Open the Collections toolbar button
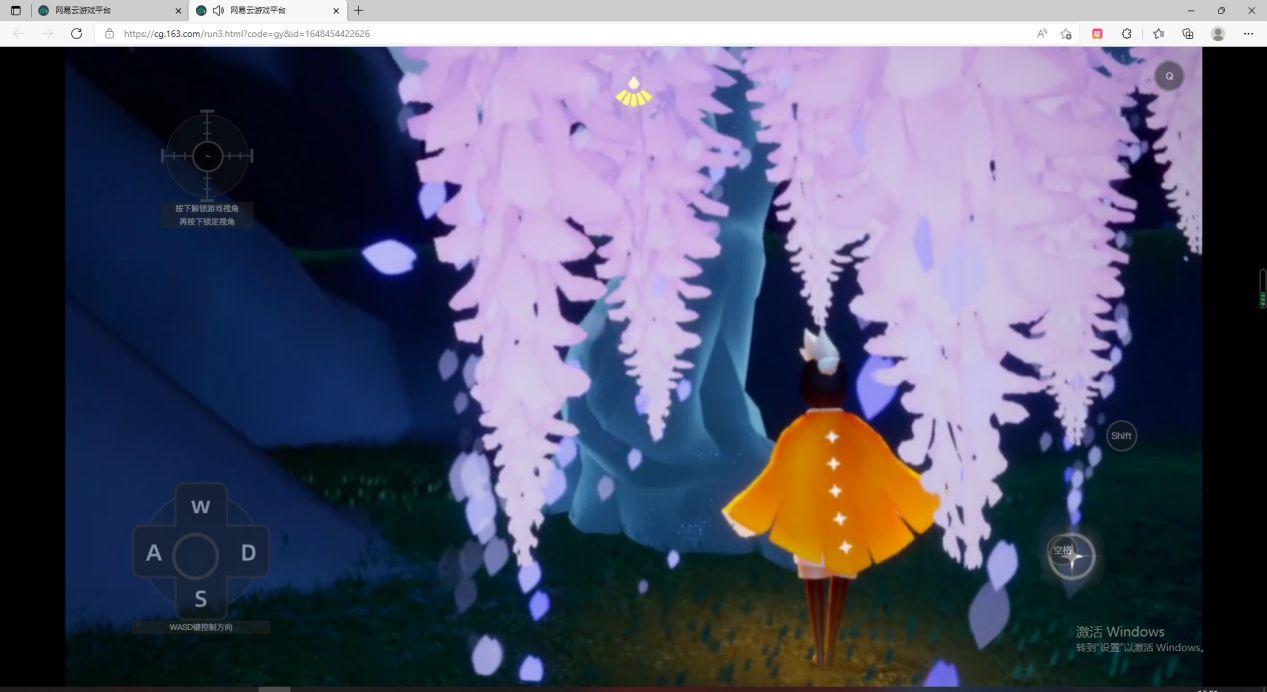1267x692 pixels. 1188,33
